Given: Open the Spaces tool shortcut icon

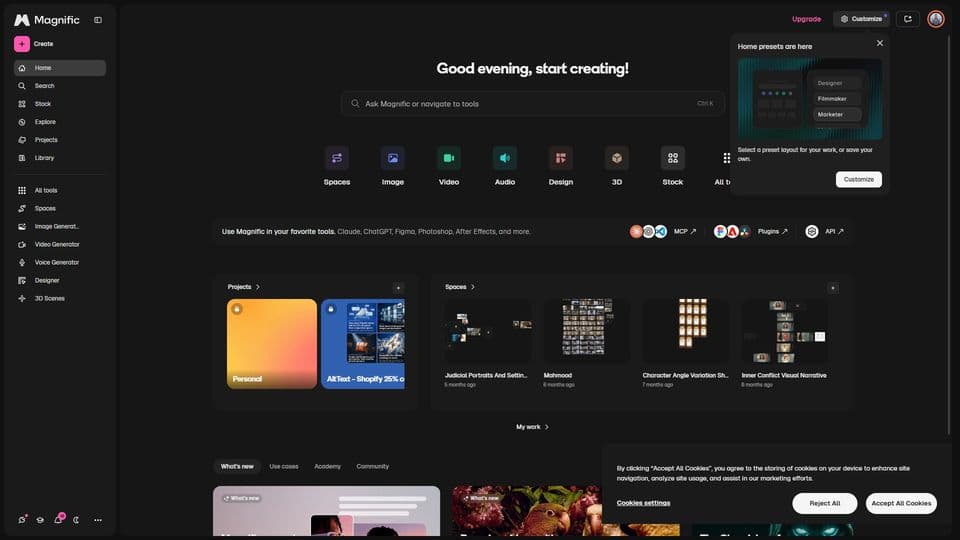Looking at the screenshot, I should coord(337,158).
